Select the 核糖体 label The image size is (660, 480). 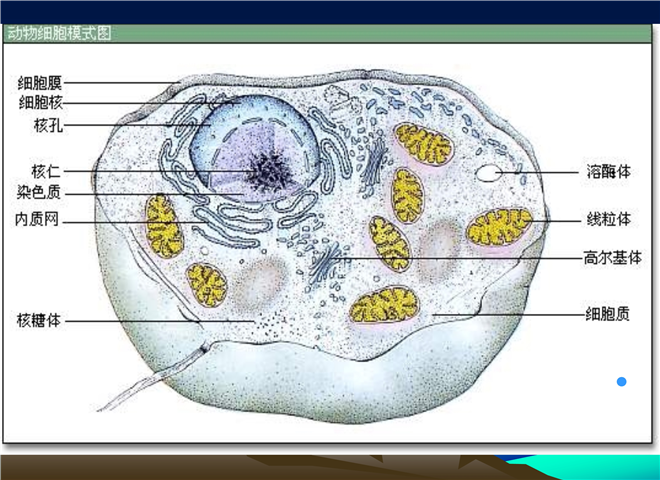(x=39, y=320)
